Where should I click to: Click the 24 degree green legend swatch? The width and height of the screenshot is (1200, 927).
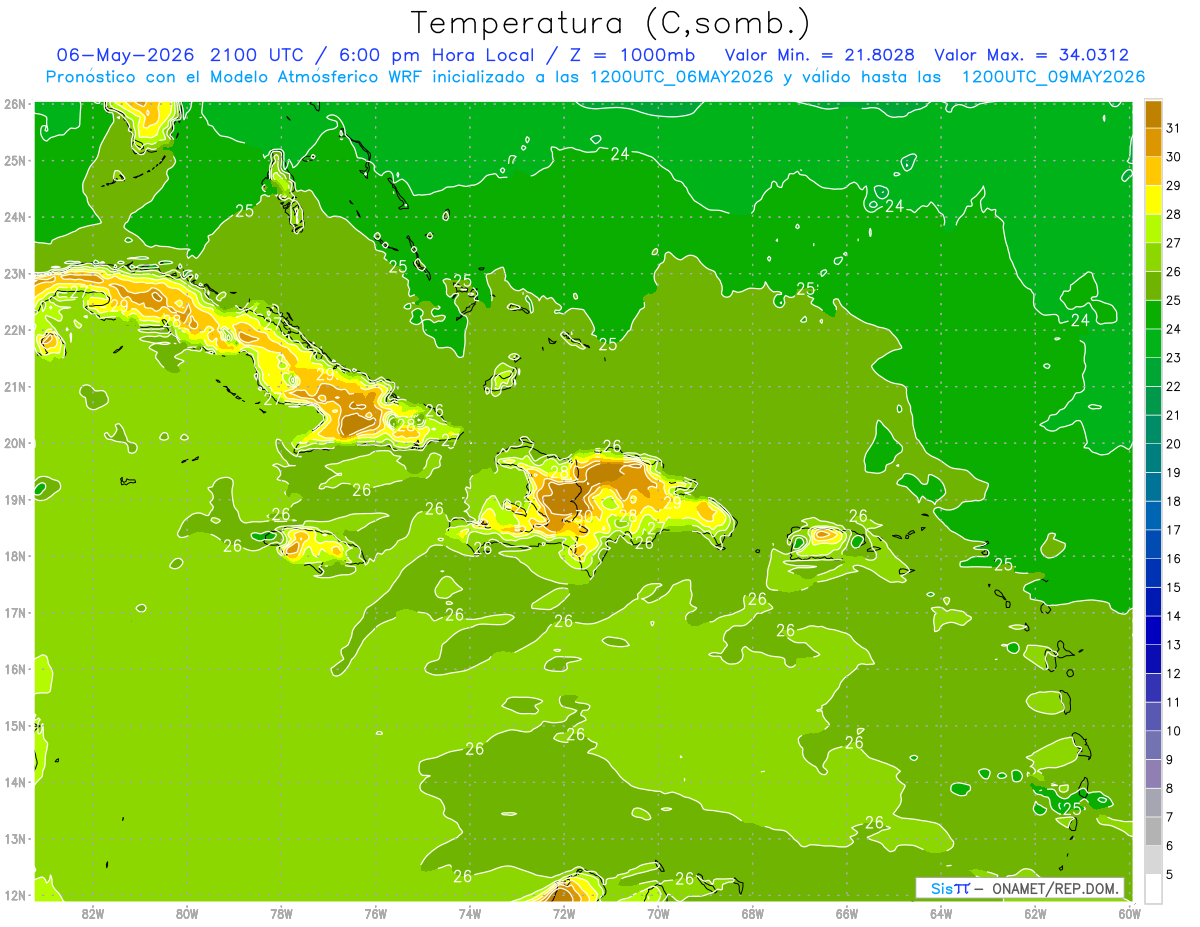click(1153, 315)
